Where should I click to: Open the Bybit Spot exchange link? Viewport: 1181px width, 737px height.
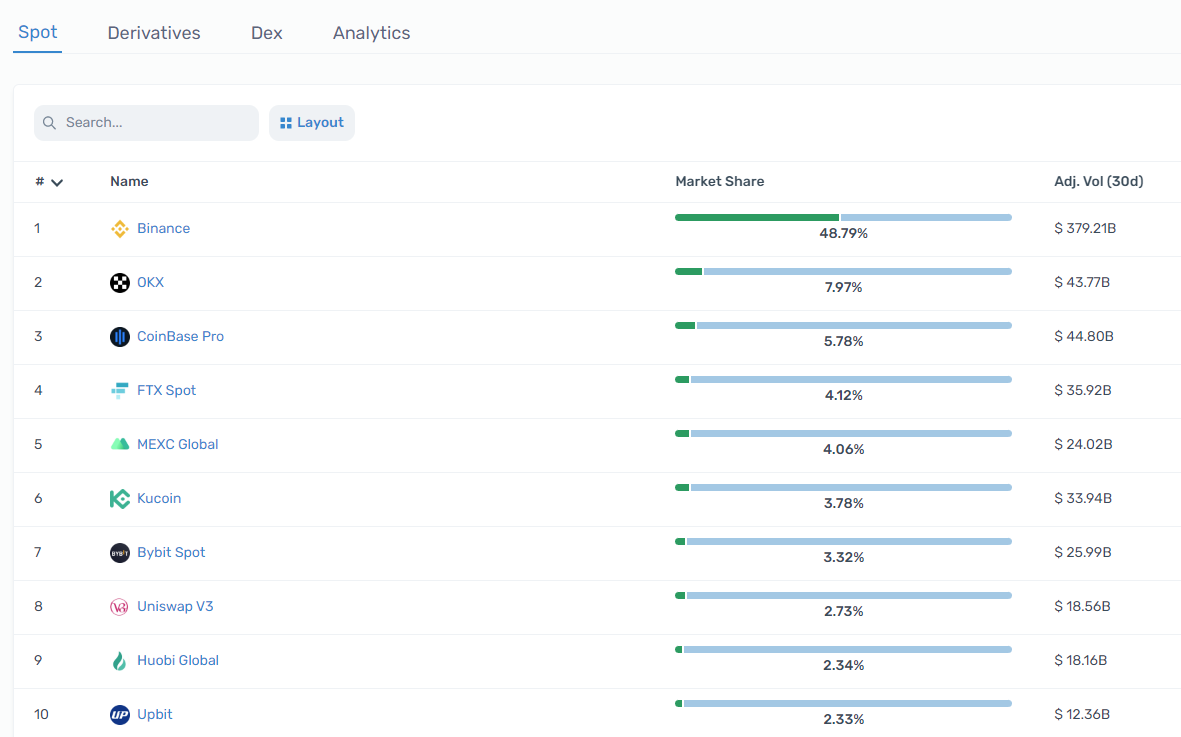coord(171,552)
